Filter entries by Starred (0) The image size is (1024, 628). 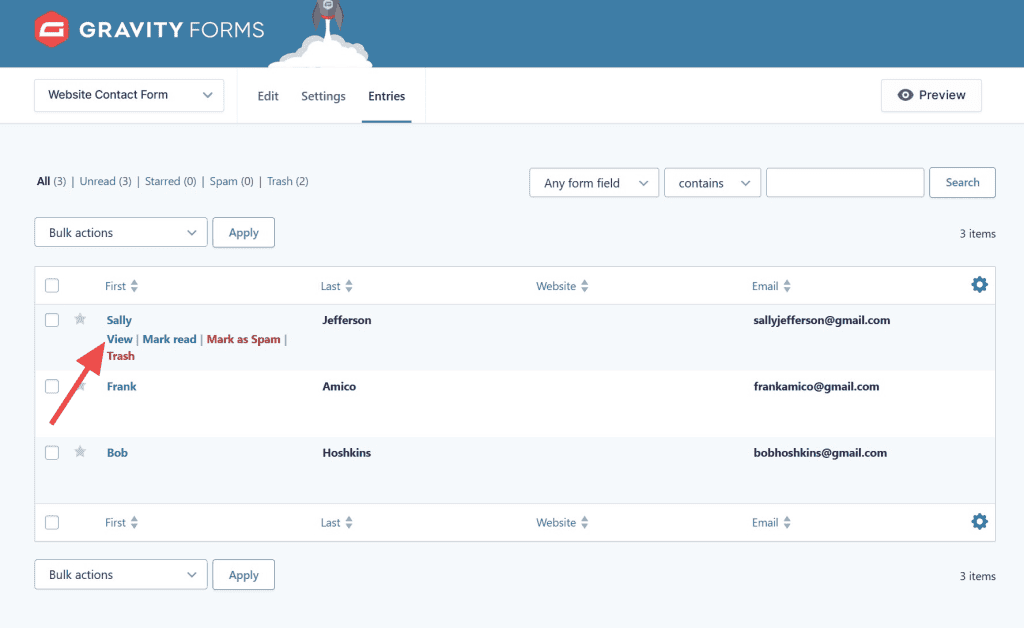(170, 181)
